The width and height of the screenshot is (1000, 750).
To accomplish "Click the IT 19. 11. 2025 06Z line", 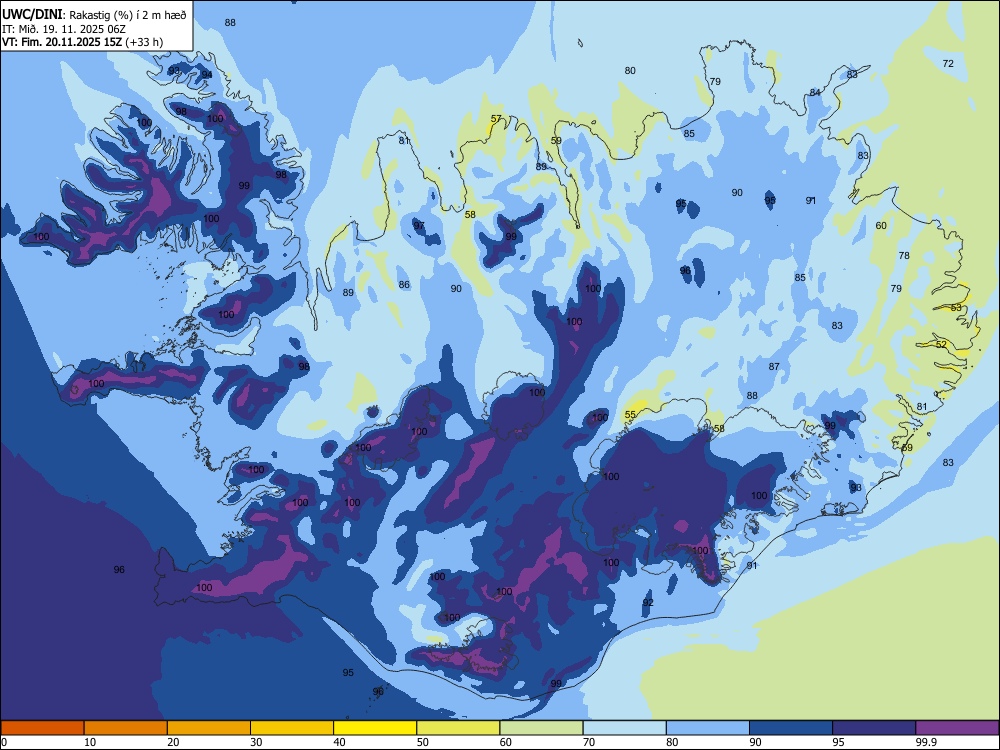I will (x=64, y=29).
